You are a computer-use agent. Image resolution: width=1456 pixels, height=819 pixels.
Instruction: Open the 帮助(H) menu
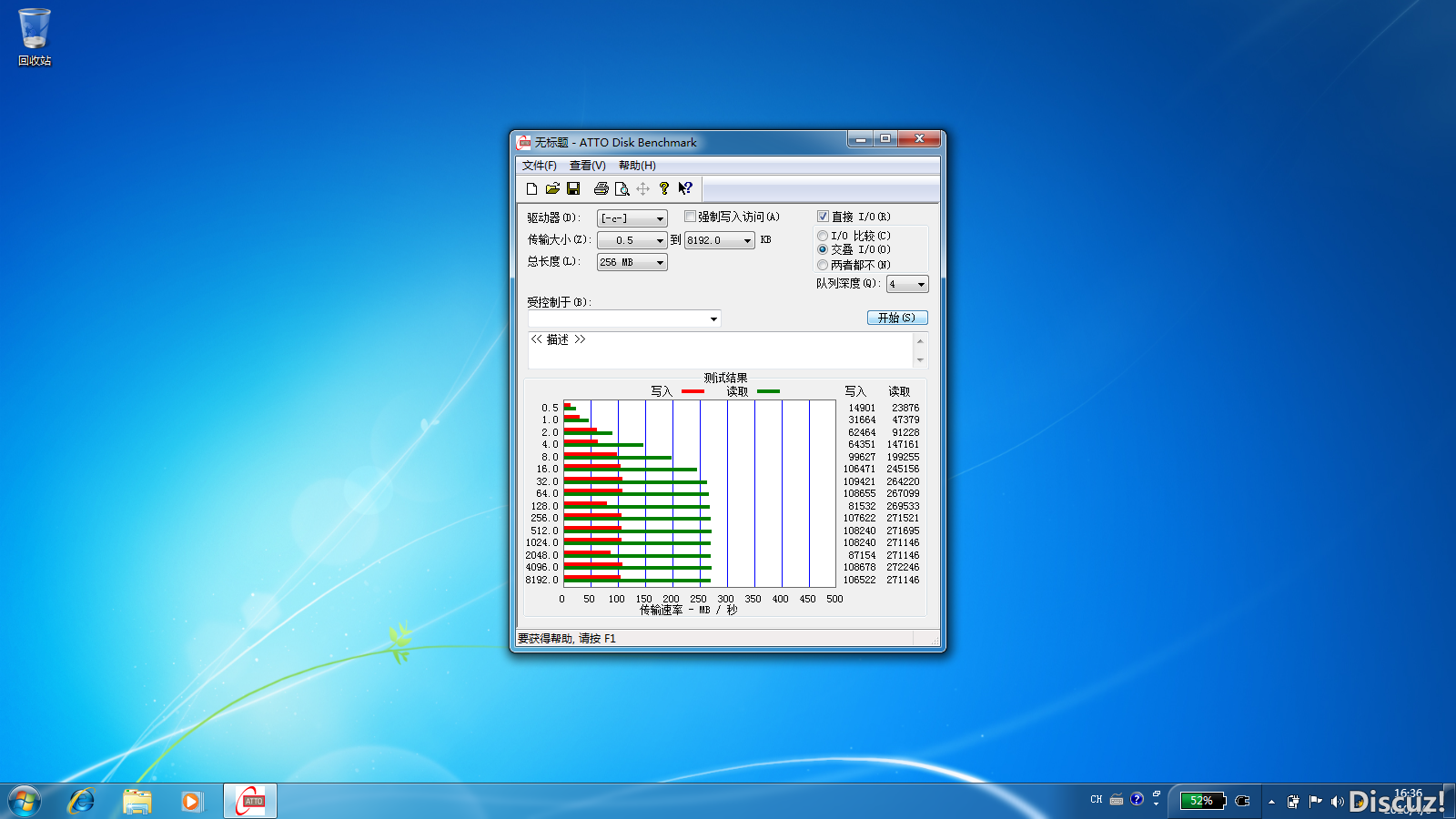point(637,166)
